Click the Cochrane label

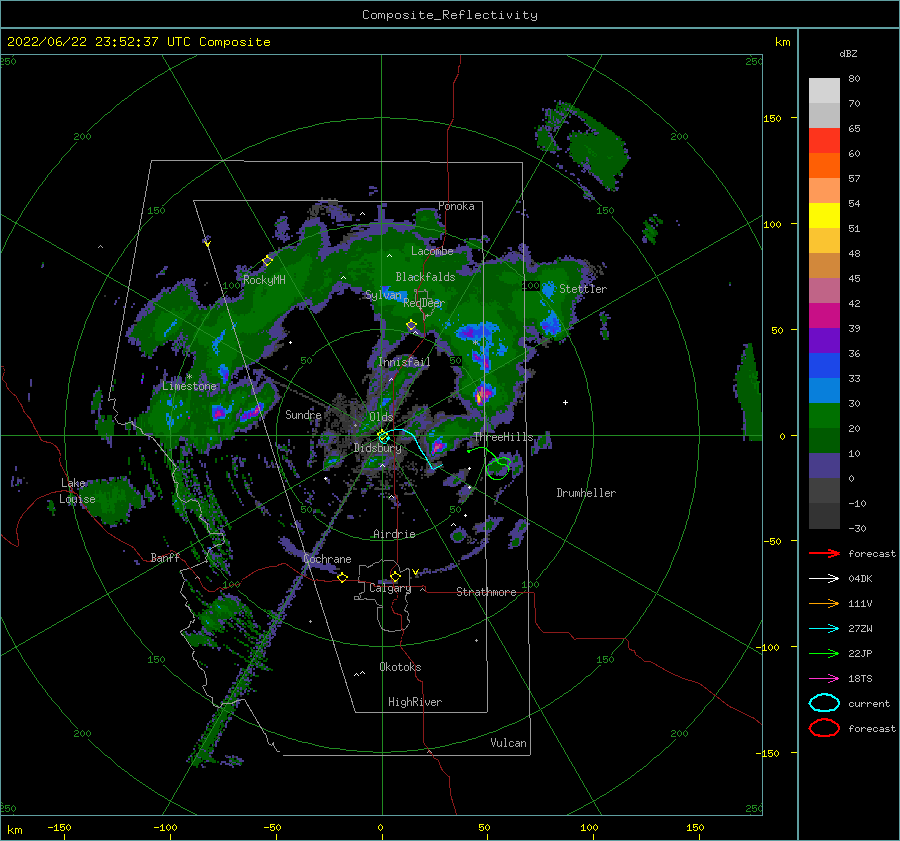point(327,559)
